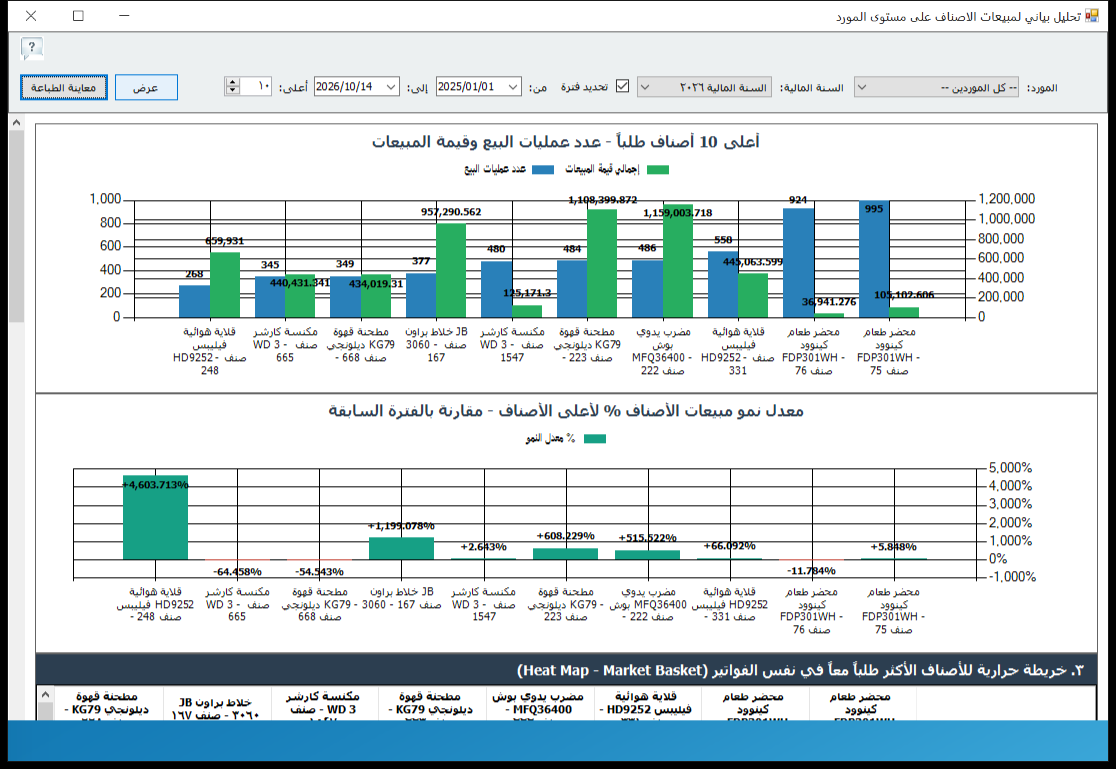This screenshot has height=769, width=1116.
Task: Click the heat map table scroll-up arrow
Action: [x=45, y=694]
